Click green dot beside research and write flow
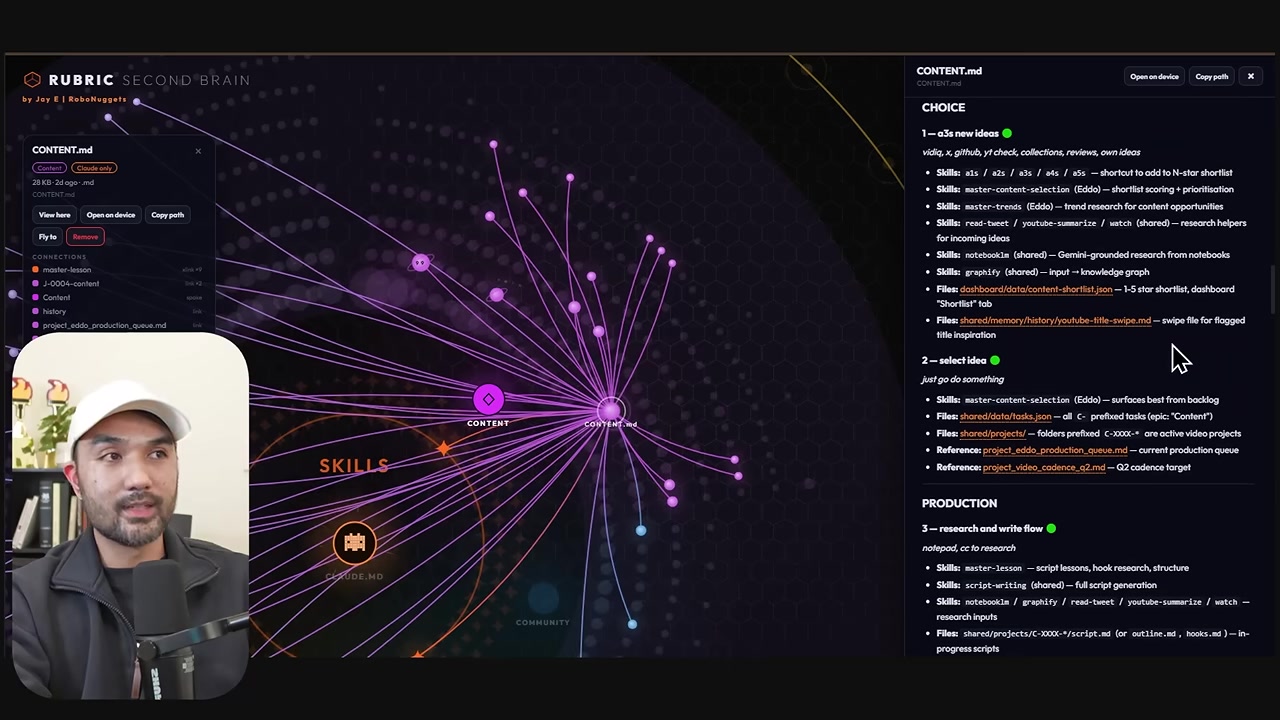This screenshot has height=720, width=1280. click(x=1051, y=528)
